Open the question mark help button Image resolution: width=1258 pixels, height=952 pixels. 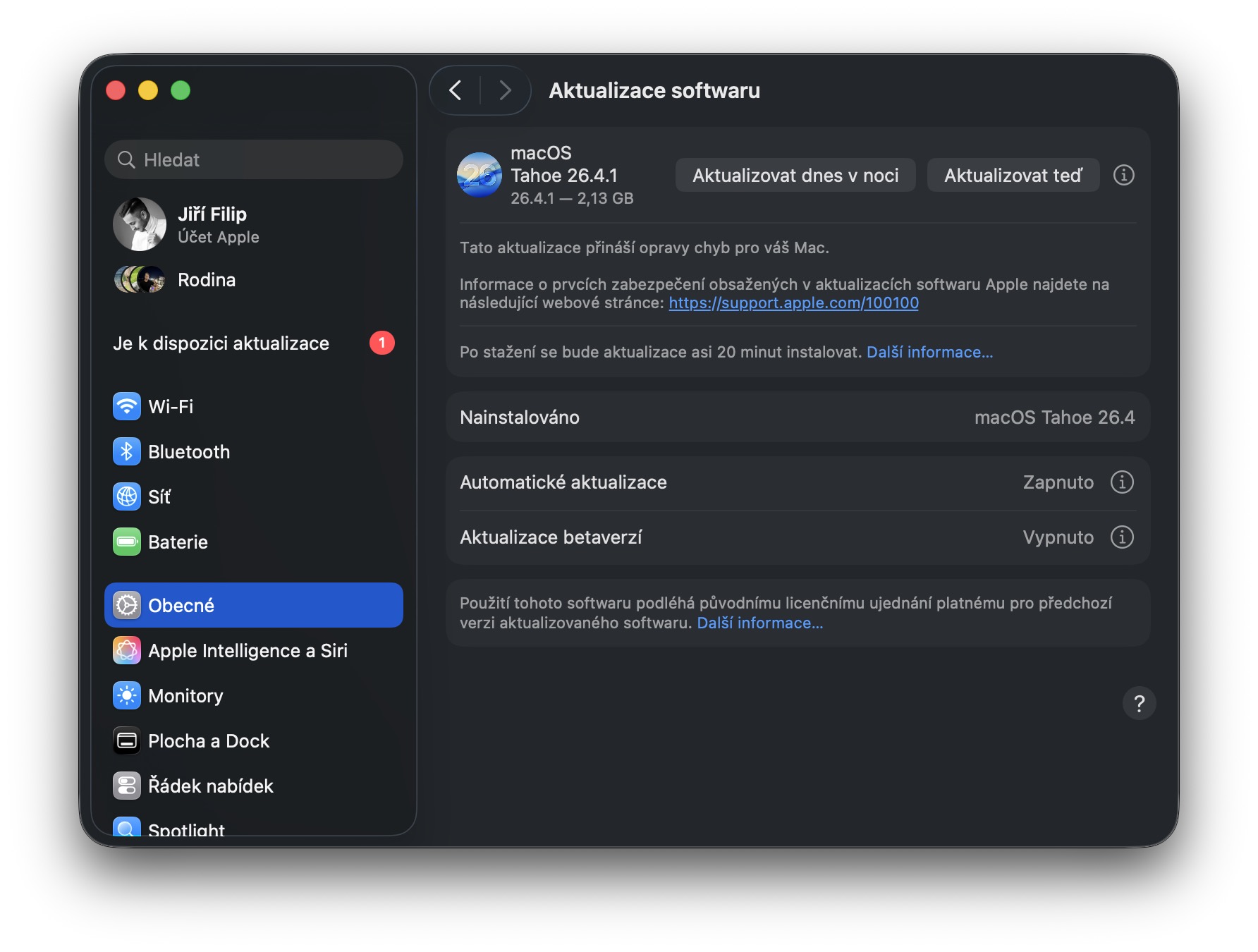click(x=1139, y=703)
